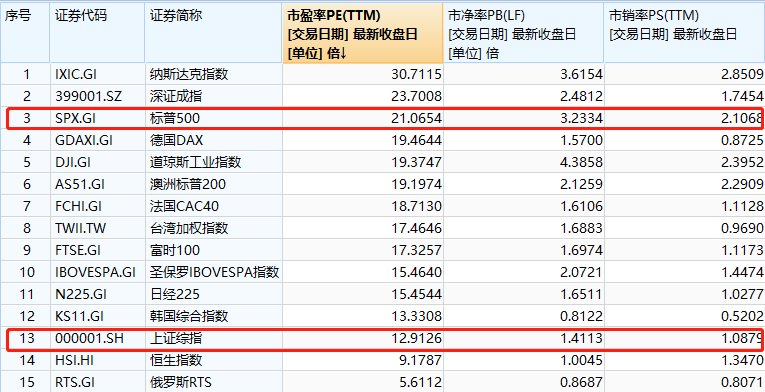The height and width of the screenshot is (392, 765).
Task: Click the 证券代码 column header
Action: click(97, 33)
